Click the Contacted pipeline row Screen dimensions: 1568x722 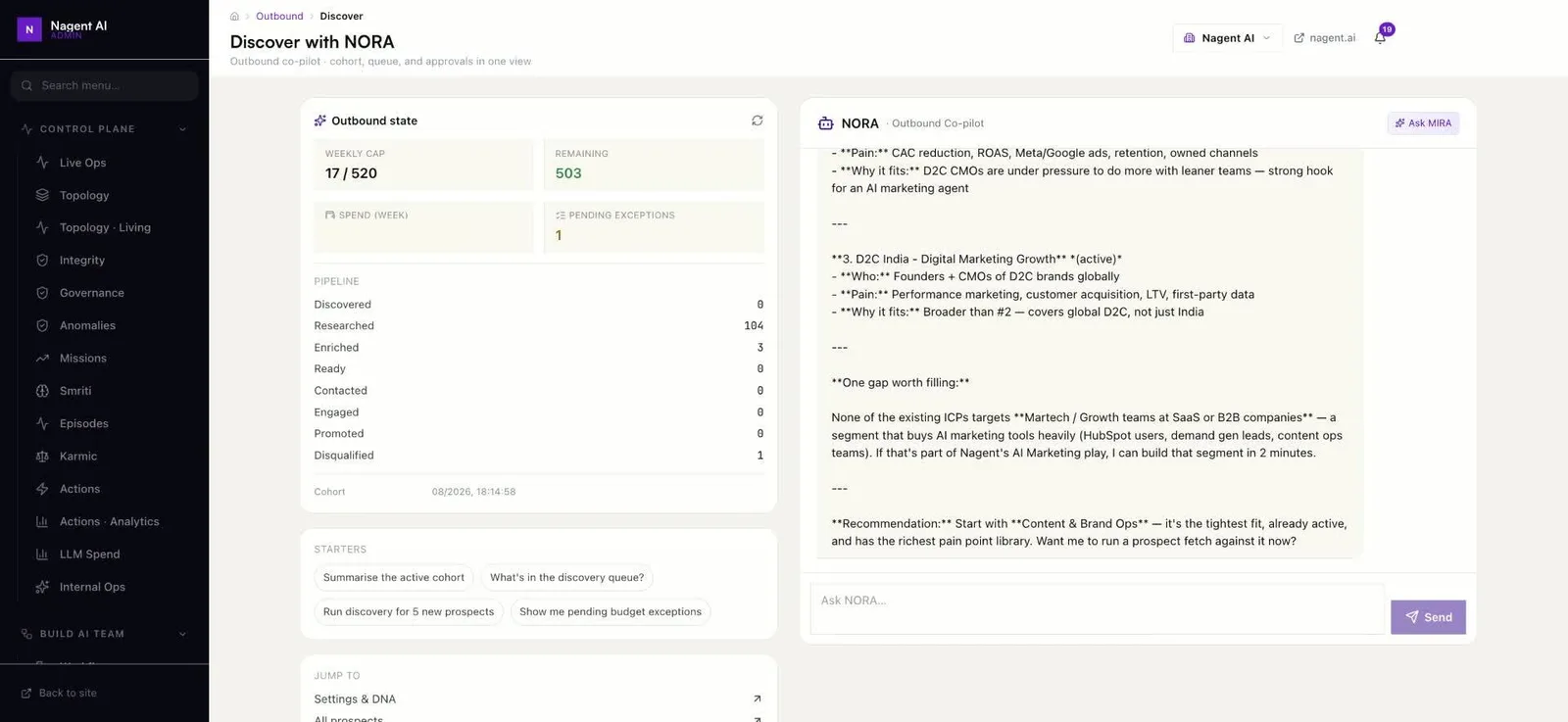[x=538, y=391]
